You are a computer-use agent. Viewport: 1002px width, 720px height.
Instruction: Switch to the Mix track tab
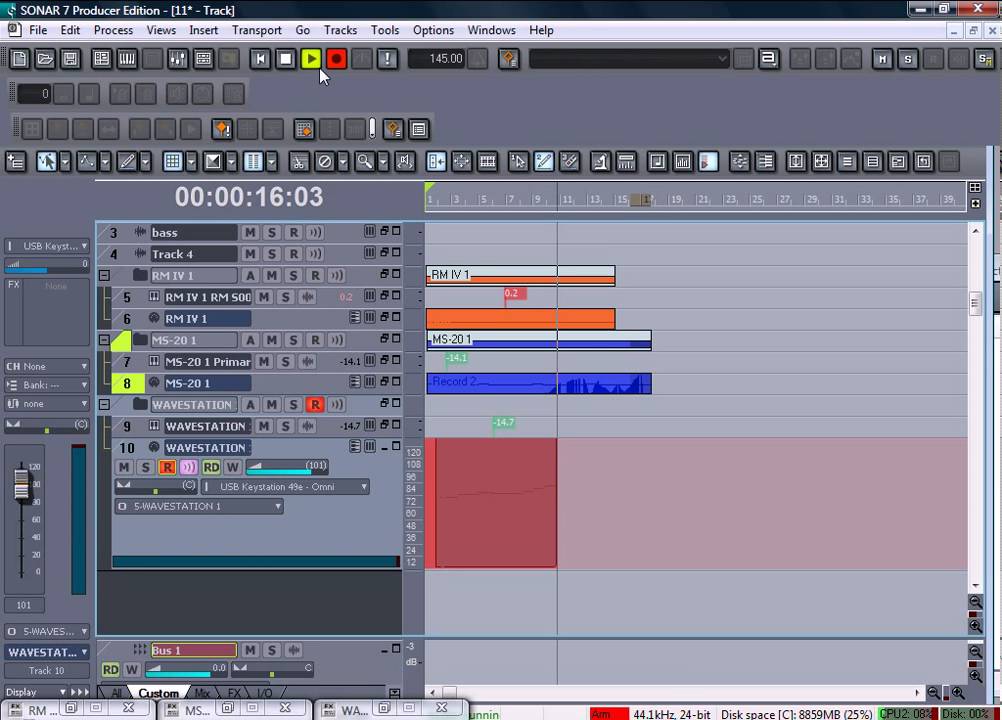point(202,693)
